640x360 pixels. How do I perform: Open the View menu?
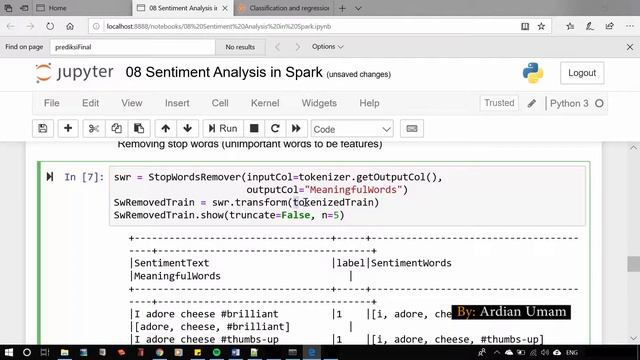pyautogui.click(x=131, y=103)
